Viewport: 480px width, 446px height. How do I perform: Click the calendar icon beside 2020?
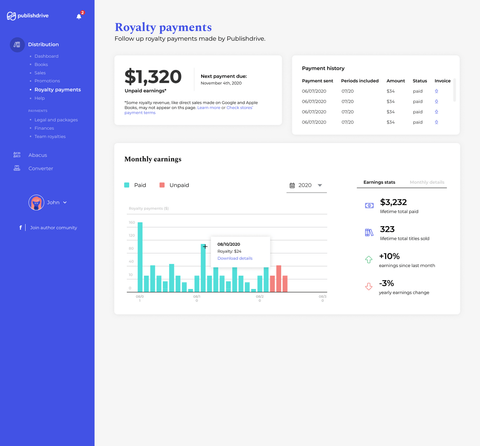pos(292,185)
